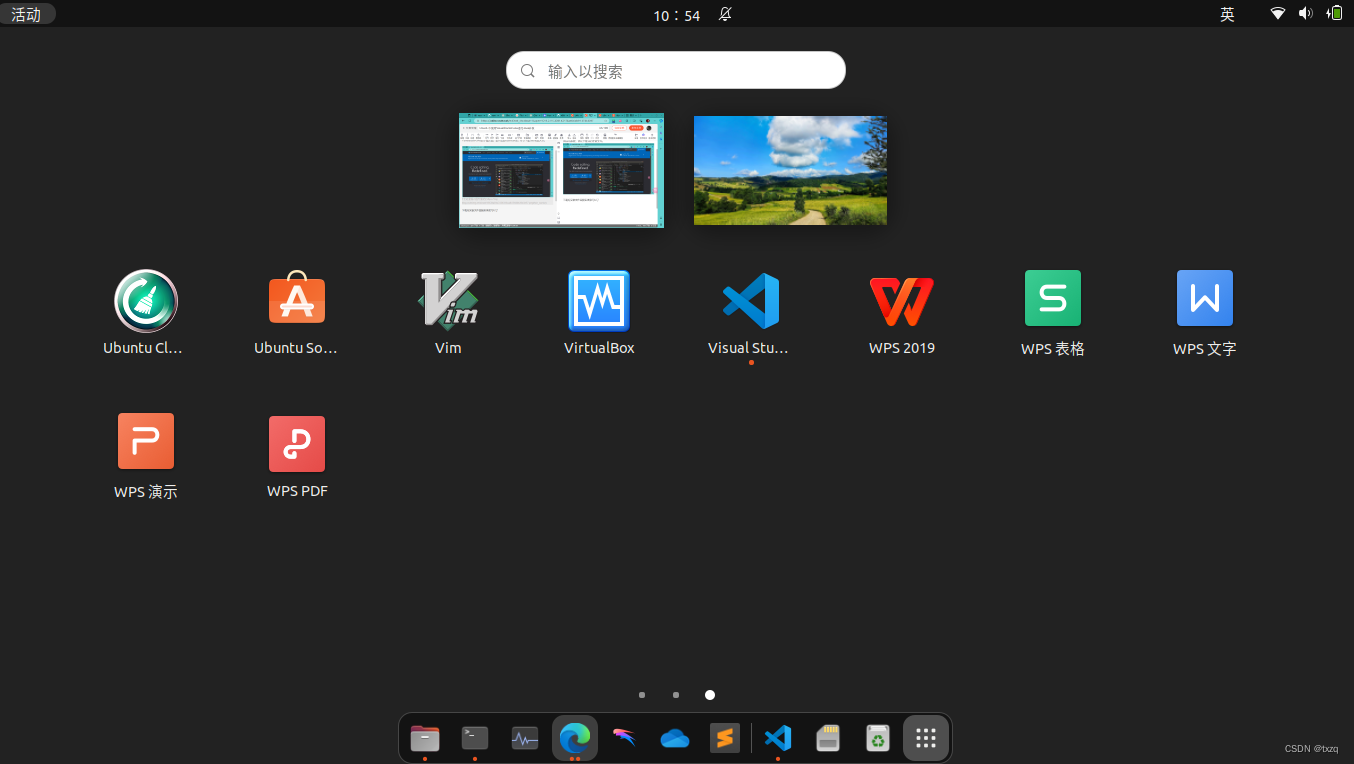Select the third app grid page dot

710,694
